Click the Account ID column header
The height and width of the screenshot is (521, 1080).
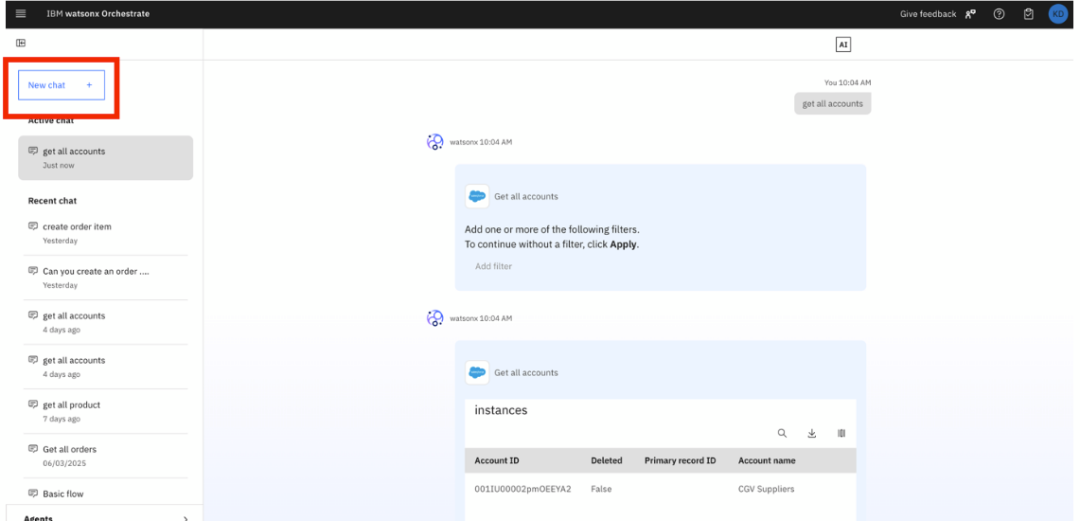(497, 460)
